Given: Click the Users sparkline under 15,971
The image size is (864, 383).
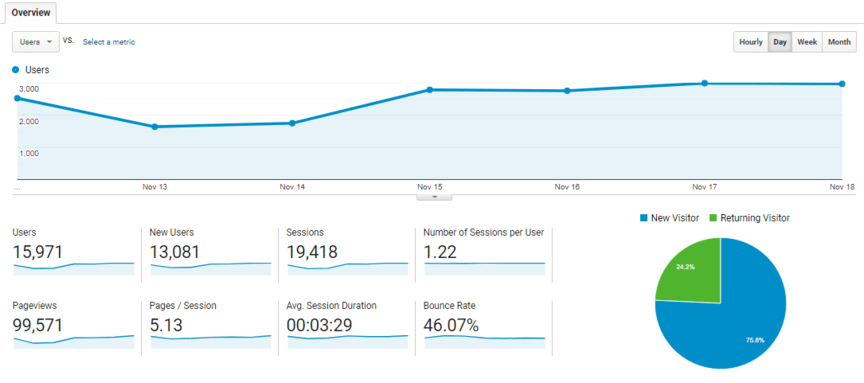Looking at the screenshot, I should pyautogui.click(x=73, y=269).
